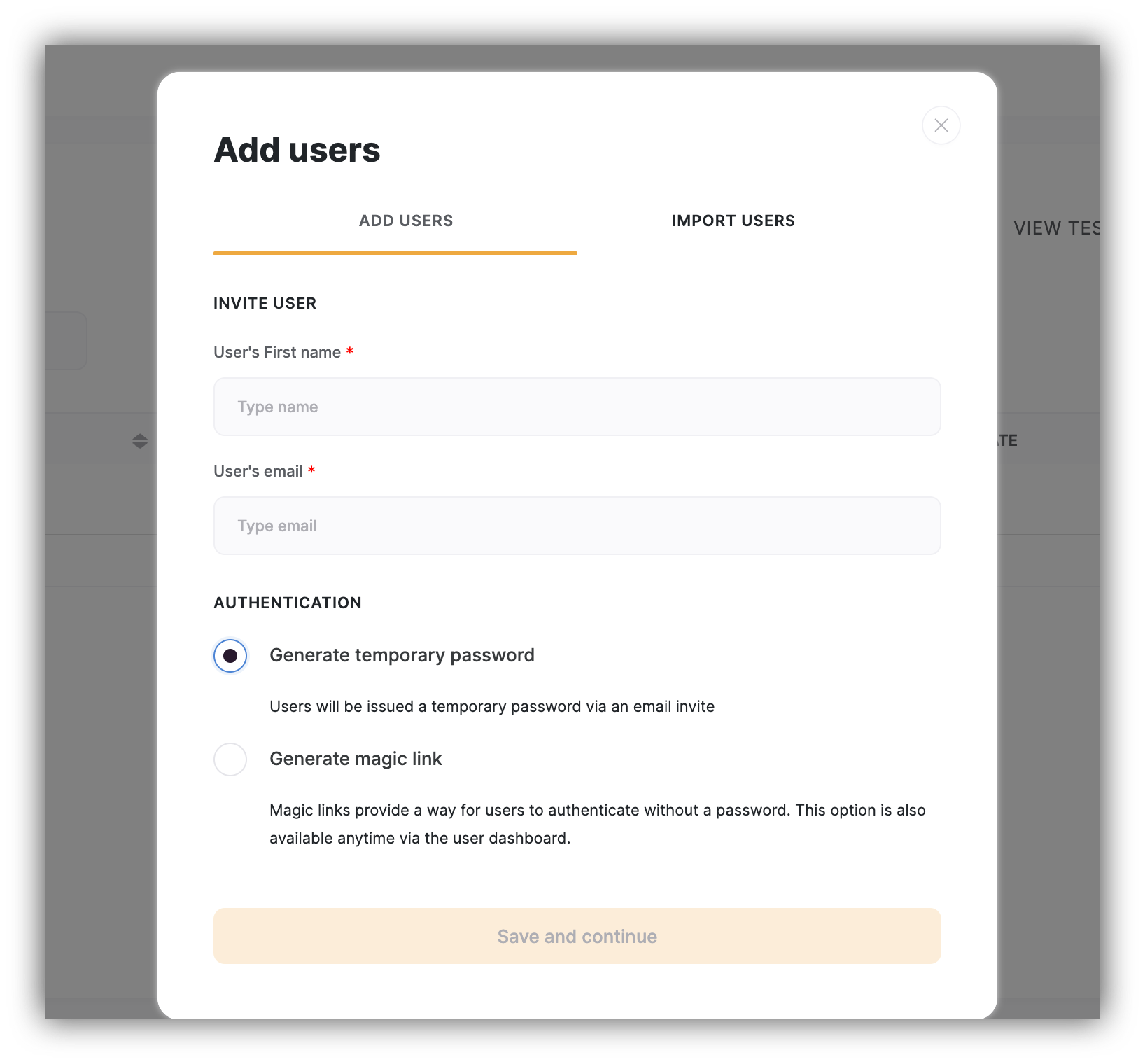The image size is (1145, 1064).
Task: Open the partially visible View Tests tab
Action: (1055, 228)
